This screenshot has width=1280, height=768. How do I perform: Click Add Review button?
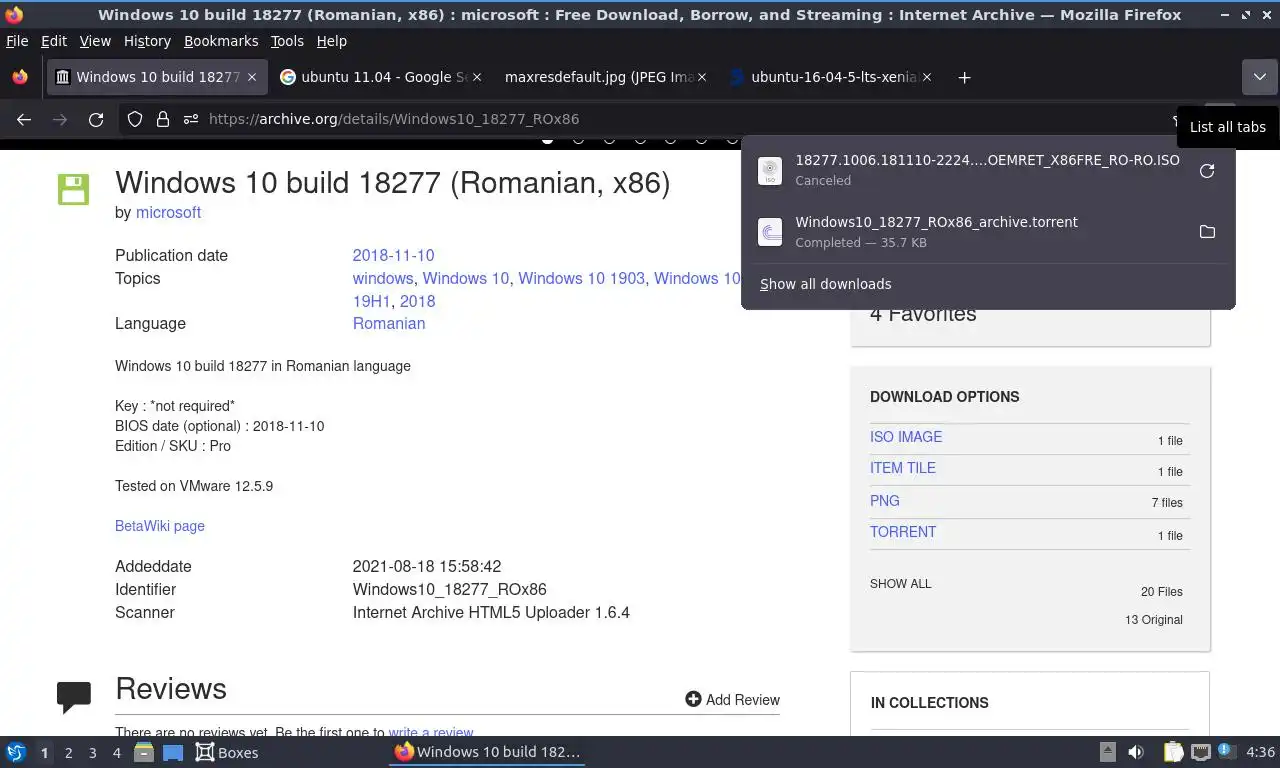point(733,700)
